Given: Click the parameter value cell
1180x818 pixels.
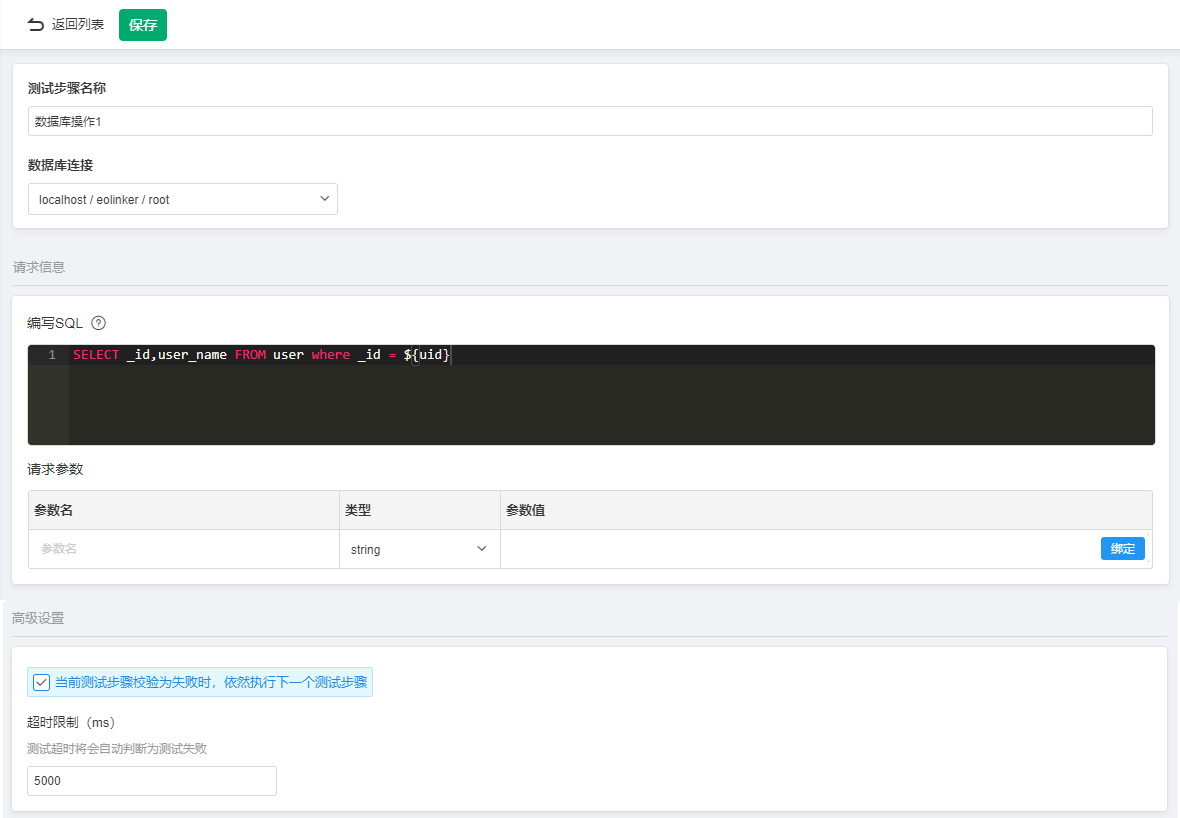Looking at the screenshot, I should point(800,549).
